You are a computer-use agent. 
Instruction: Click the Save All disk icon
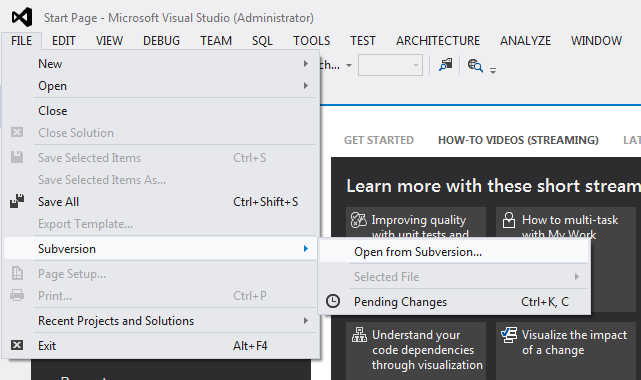point(17,201)
